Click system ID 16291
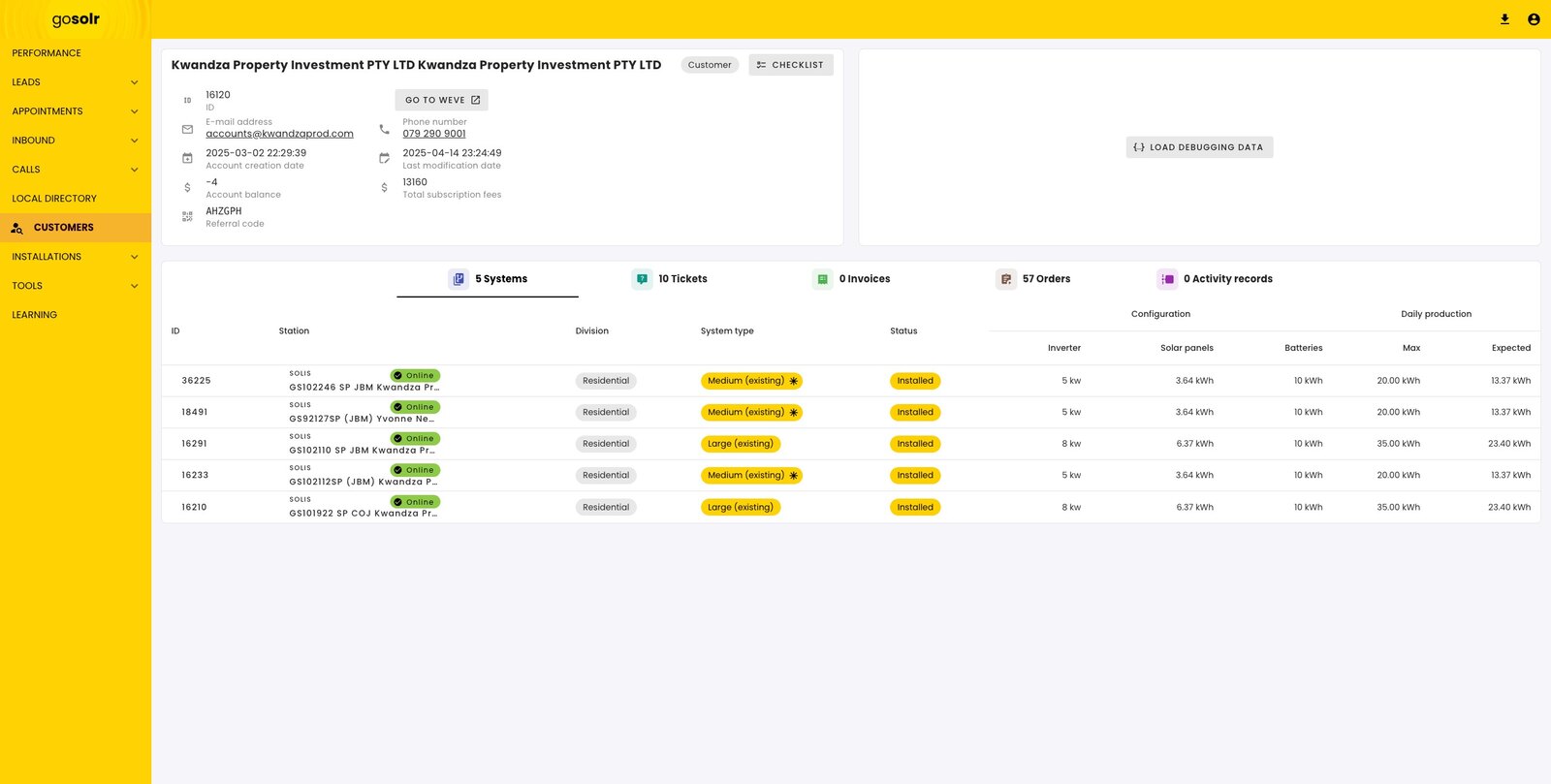Screen dimensions: 1551x784 pyautogui.click(x=194, y=444)
